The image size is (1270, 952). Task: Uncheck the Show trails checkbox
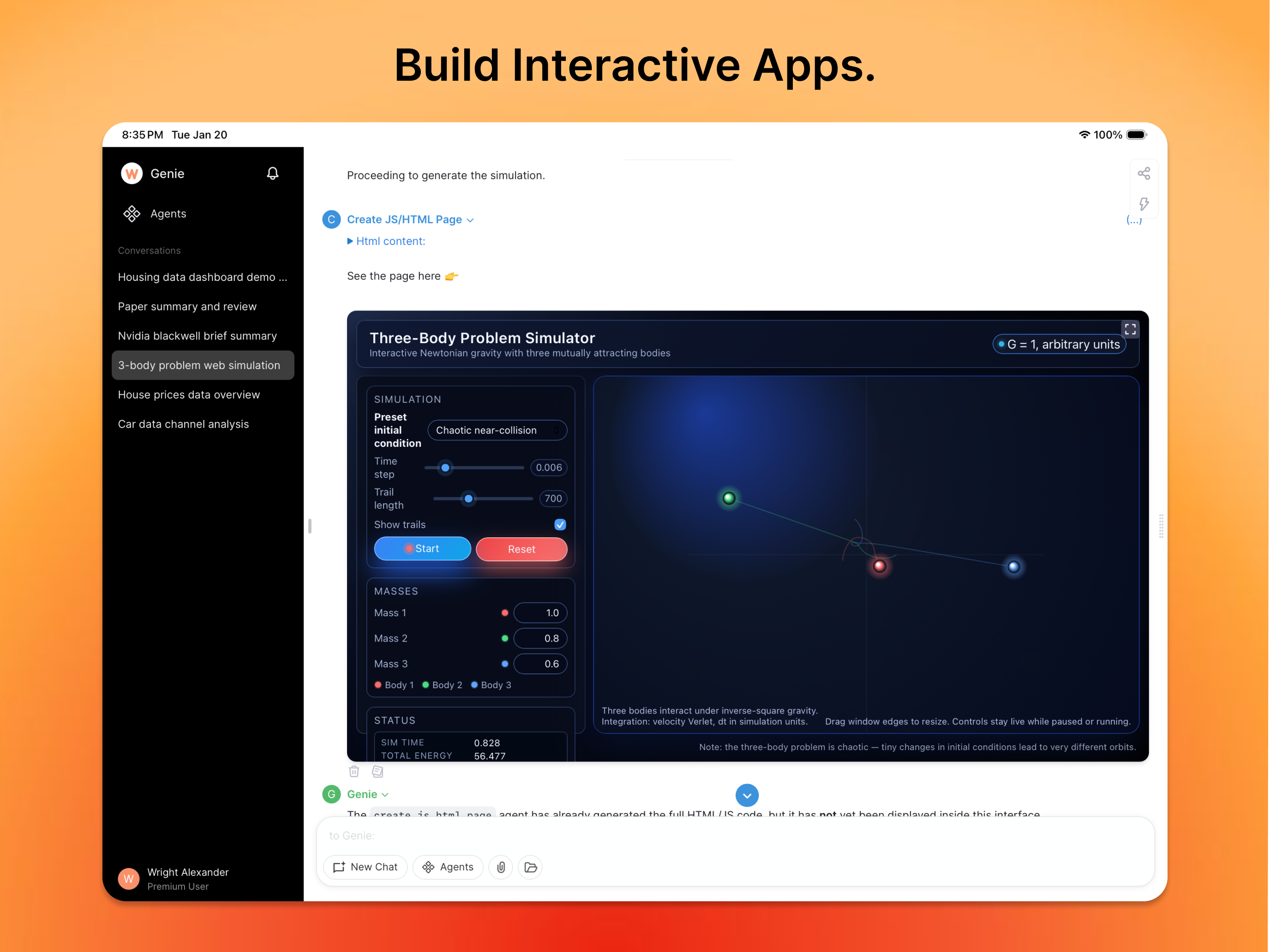click(x=560, y=524)
